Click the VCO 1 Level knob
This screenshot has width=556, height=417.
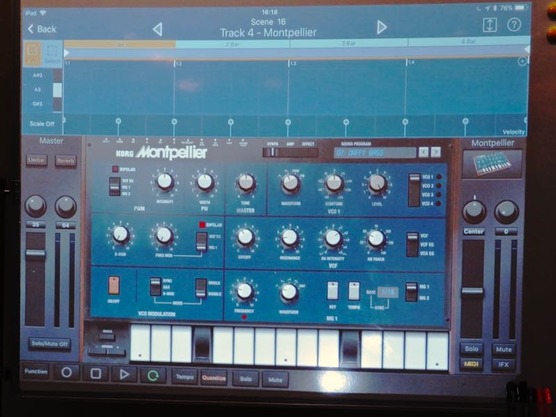click(377, 184)
